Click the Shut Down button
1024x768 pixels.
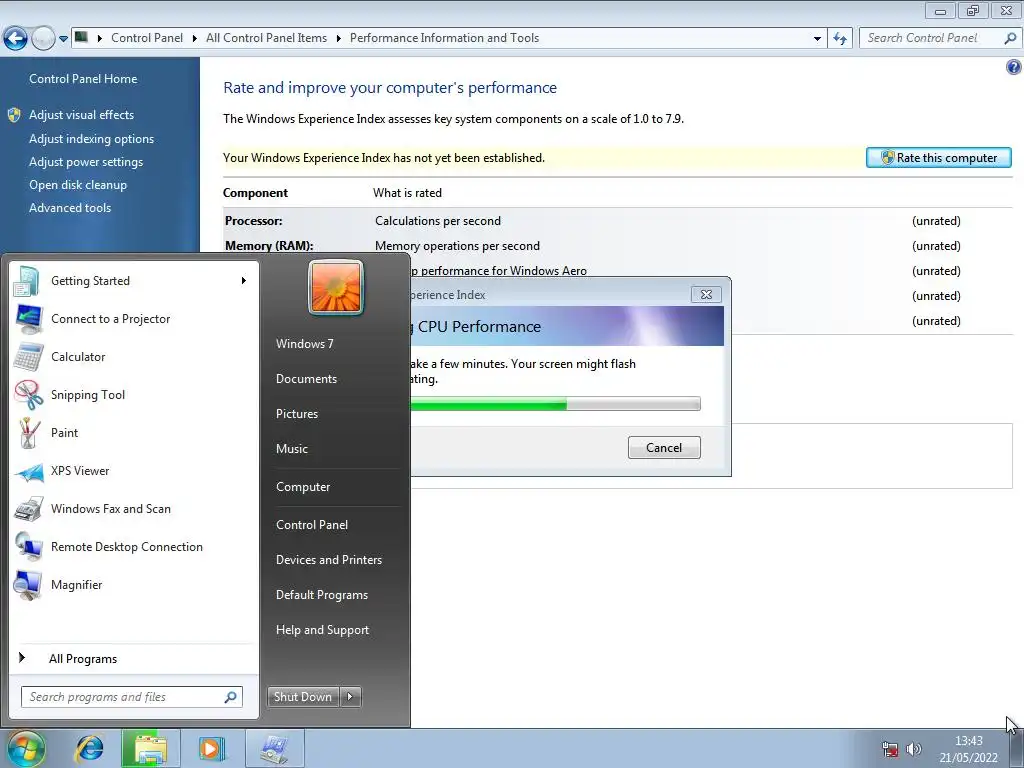click(x=304, y=697)
